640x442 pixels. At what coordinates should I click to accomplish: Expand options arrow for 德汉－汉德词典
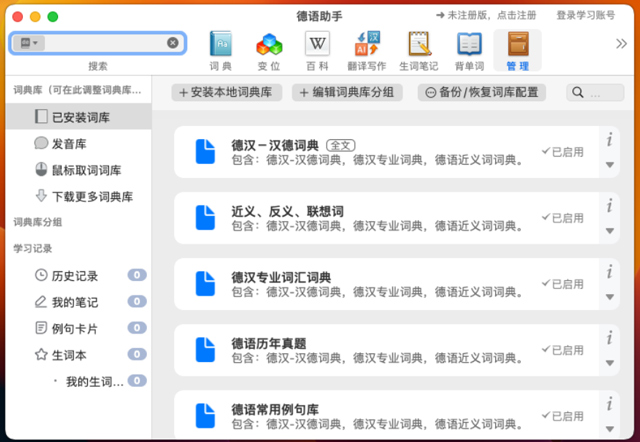pyautogui.click(x=610, y=165)
